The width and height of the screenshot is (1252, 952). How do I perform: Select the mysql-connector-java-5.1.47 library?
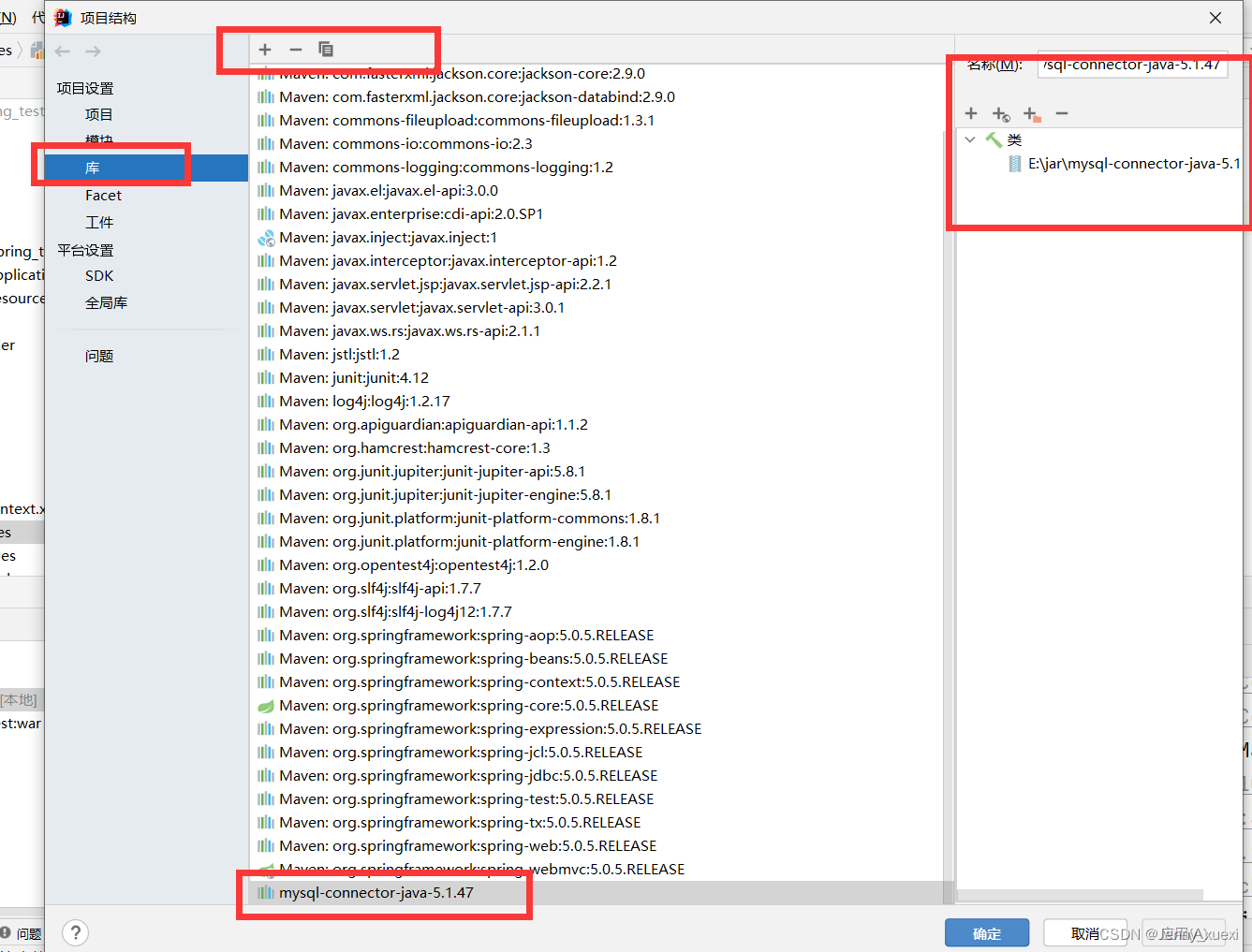click(597, 893)
